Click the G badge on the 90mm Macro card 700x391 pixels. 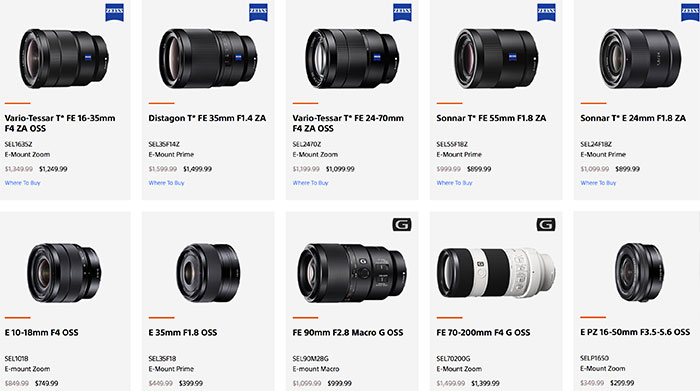click(x=402, y=225)
